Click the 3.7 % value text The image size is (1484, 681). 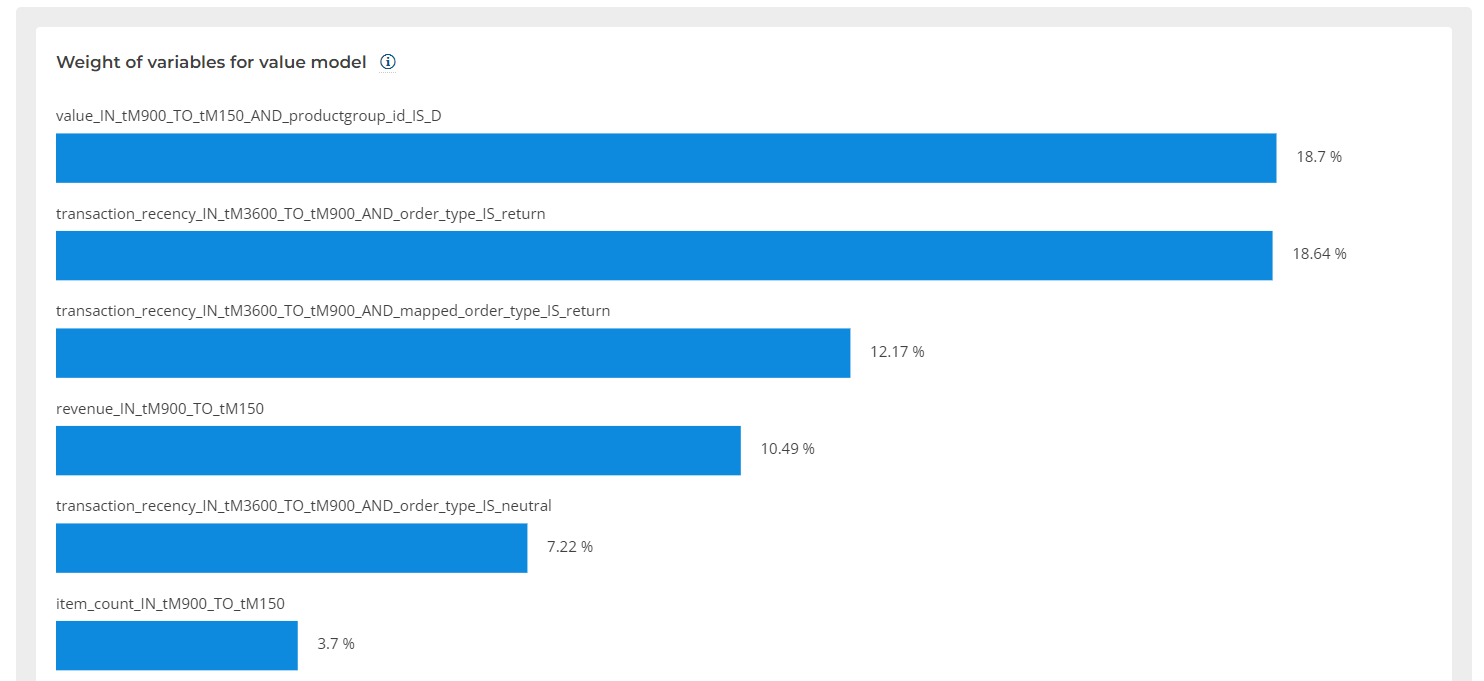tap(335, 644)
